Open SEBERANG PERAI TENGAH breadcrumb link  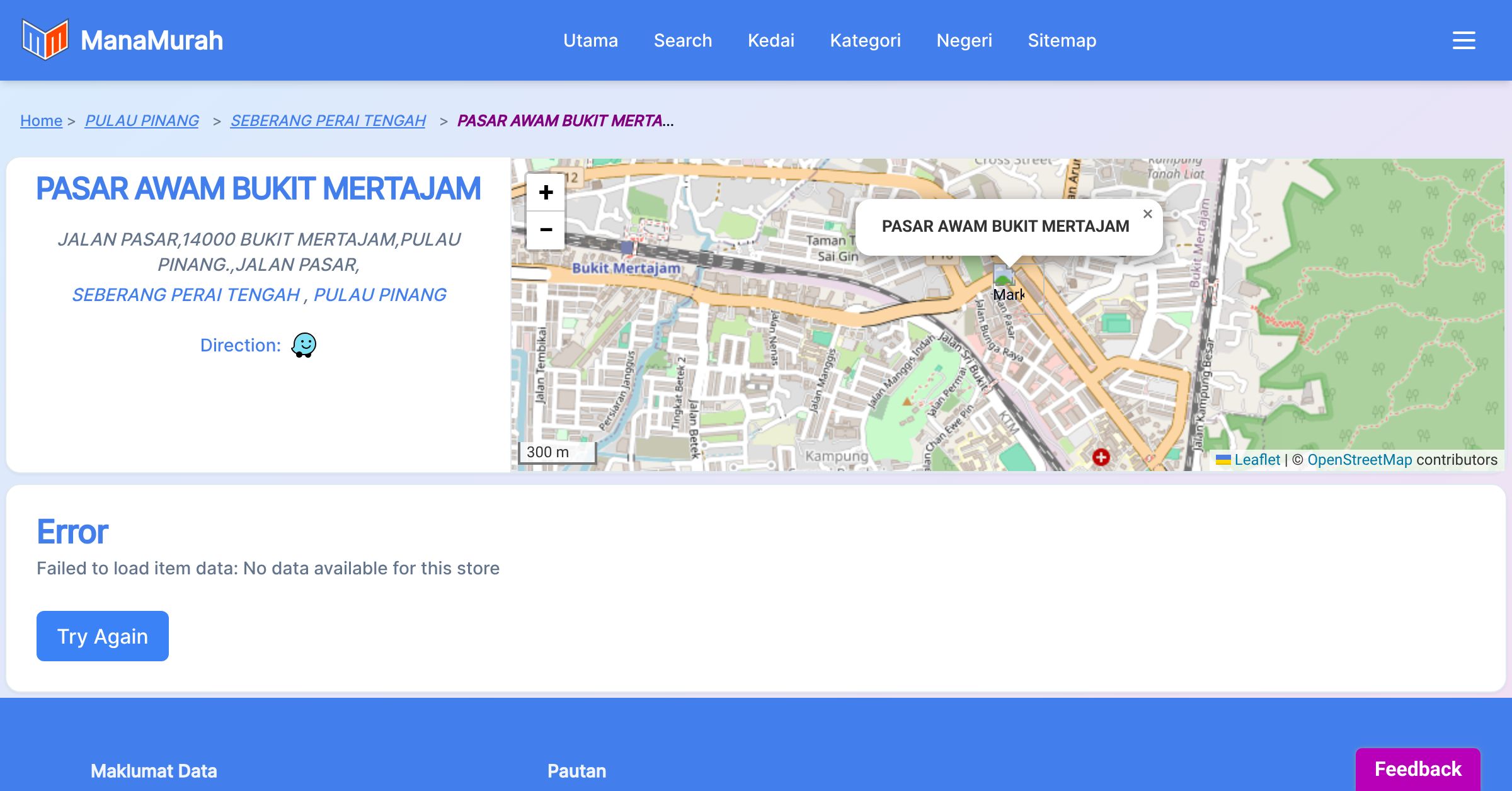pyautogui.click(x=328, y=120)
